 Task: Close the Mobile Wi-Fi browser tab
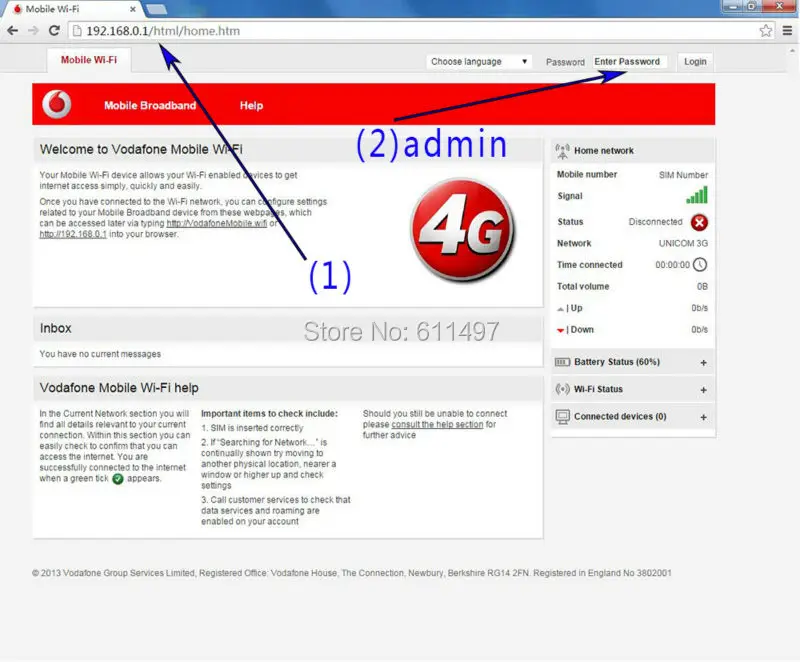(133, 9)
